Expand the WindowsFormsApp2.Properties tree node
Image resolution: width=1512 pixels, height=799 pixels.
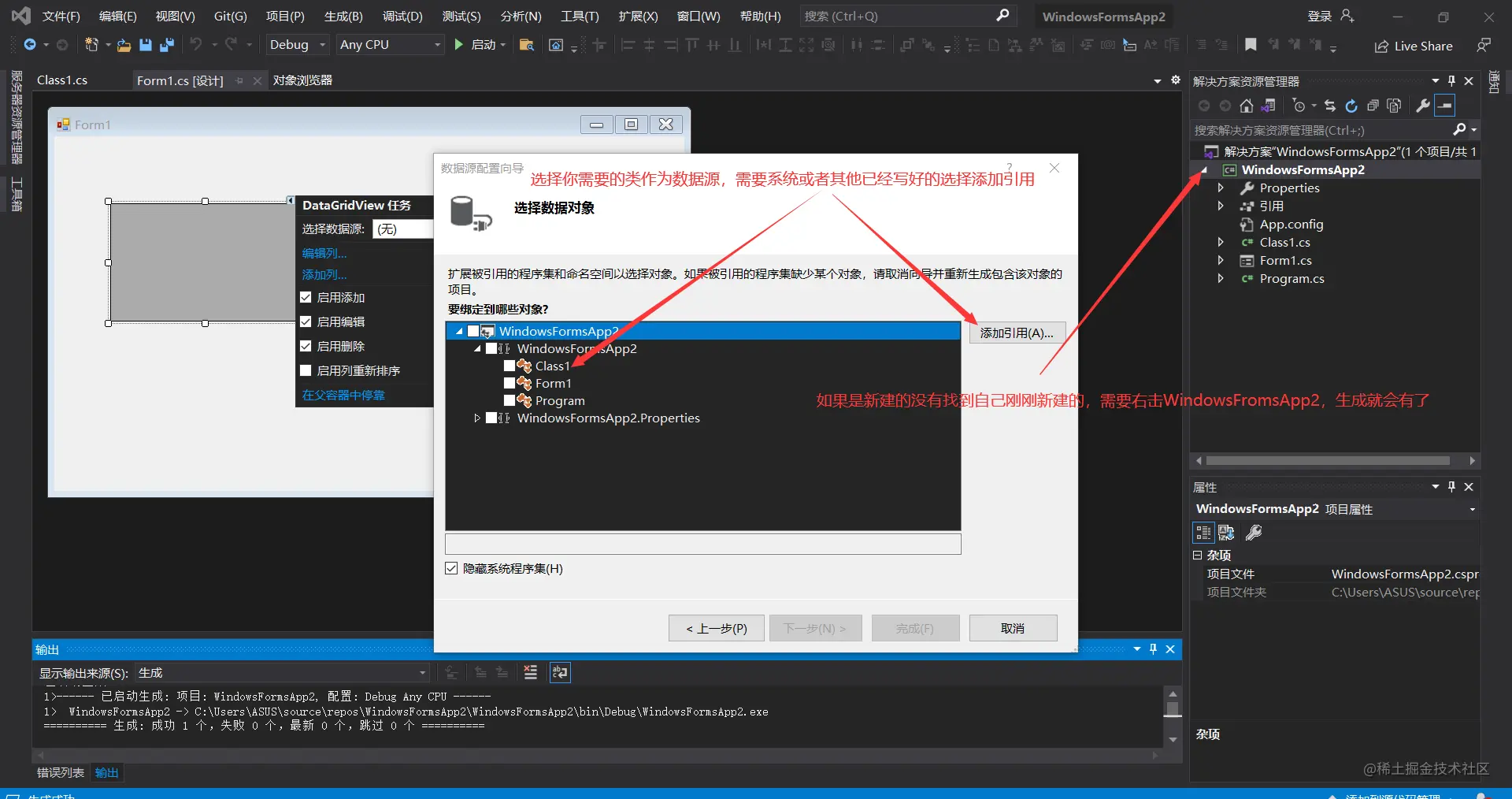pos(477,418)
